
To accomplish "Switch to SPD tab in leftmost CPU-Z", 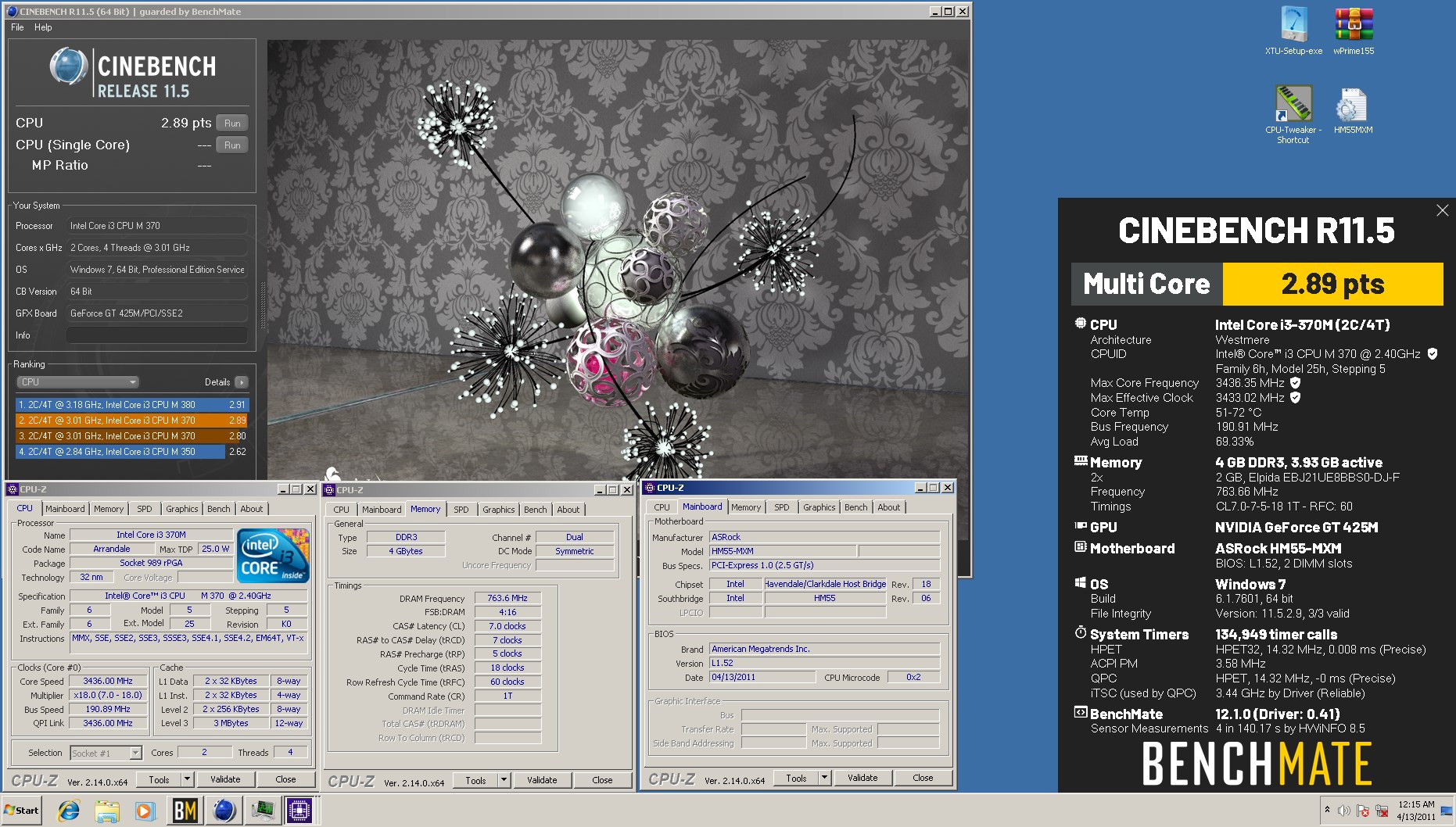I will [x=145, y=509].
